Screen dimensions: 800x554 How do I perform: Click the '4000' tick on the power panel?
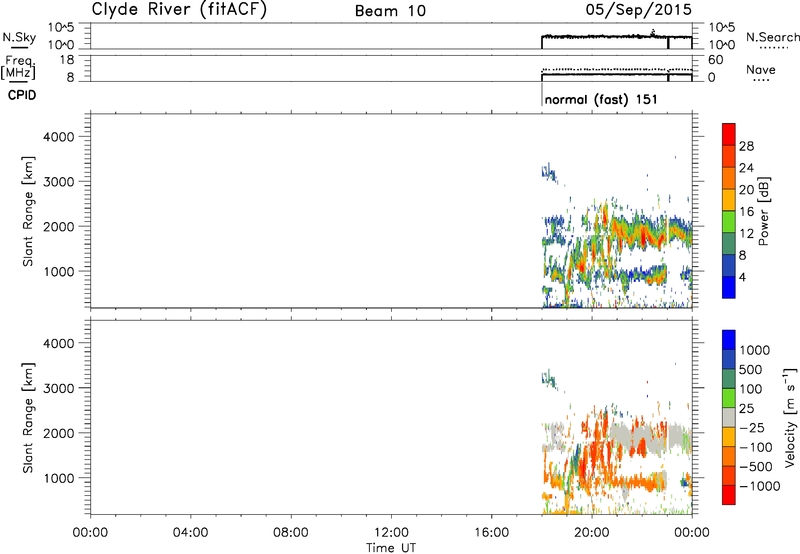click(x=58, y=137)
